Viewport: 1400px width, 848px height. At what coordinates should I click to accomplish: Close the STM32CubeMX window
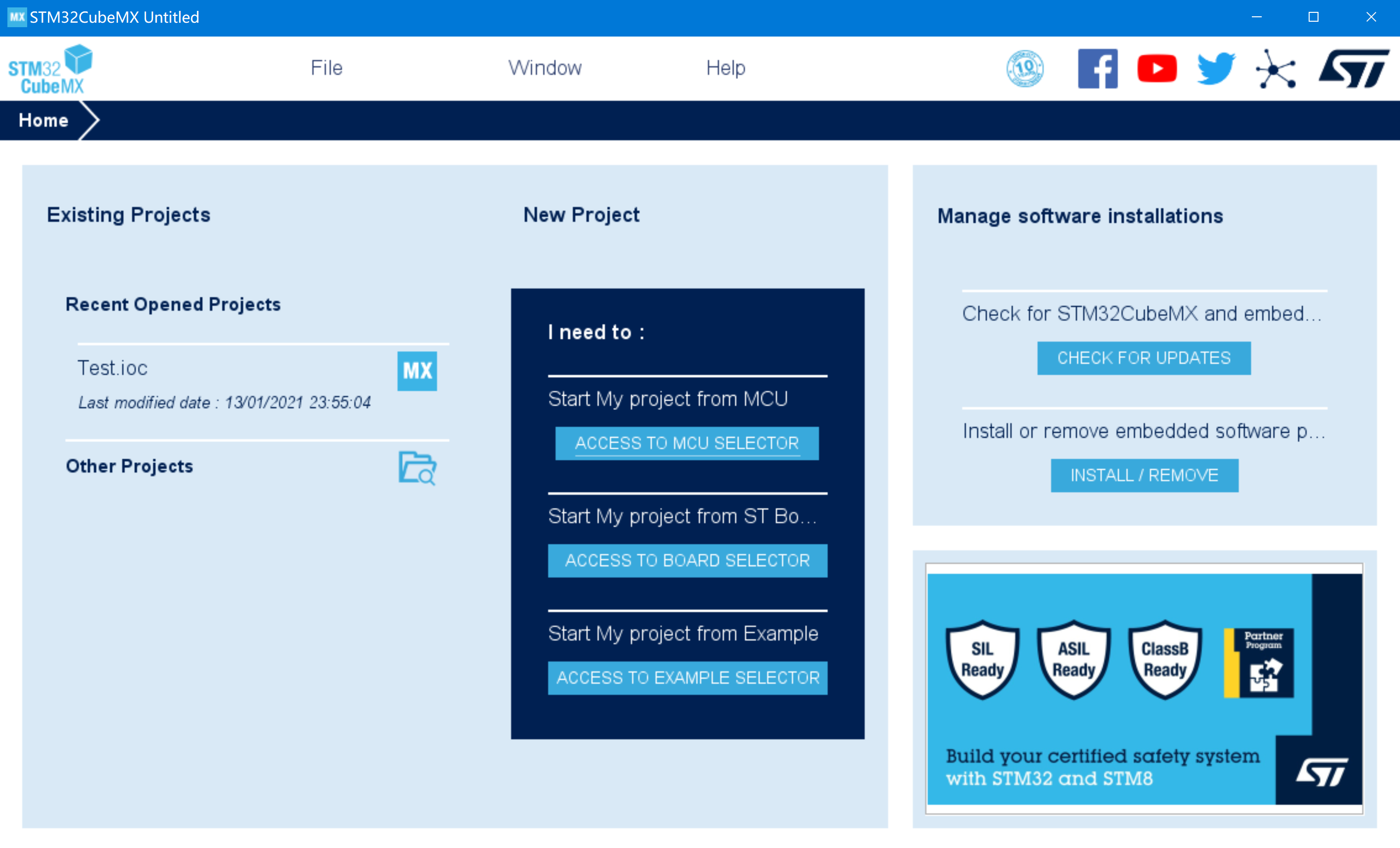point(1370,17)
